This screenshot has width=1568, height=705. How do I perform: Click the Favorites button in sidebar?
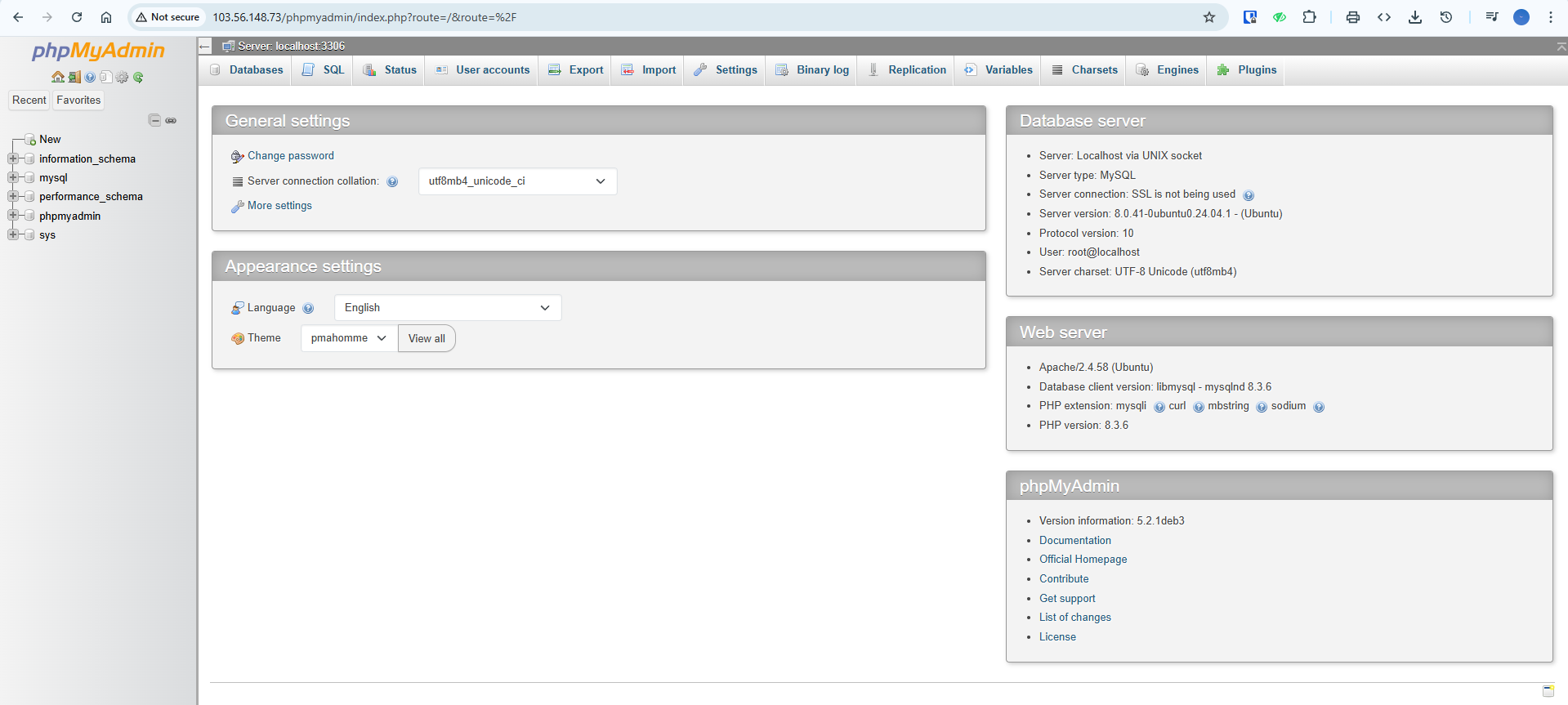pos(78,100)
